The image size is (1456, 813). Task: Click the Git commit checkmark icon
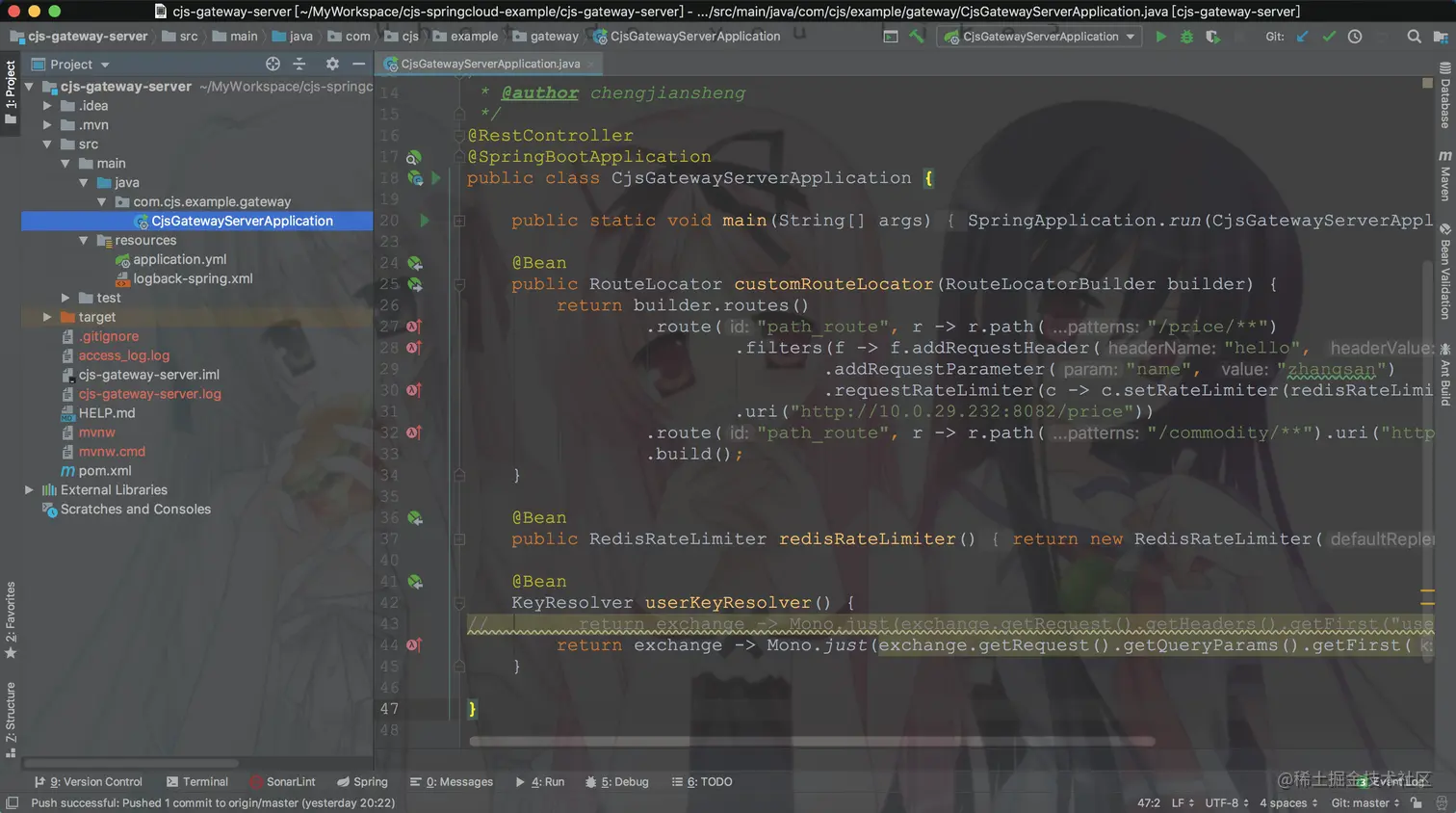click(x=1329, y=37)
